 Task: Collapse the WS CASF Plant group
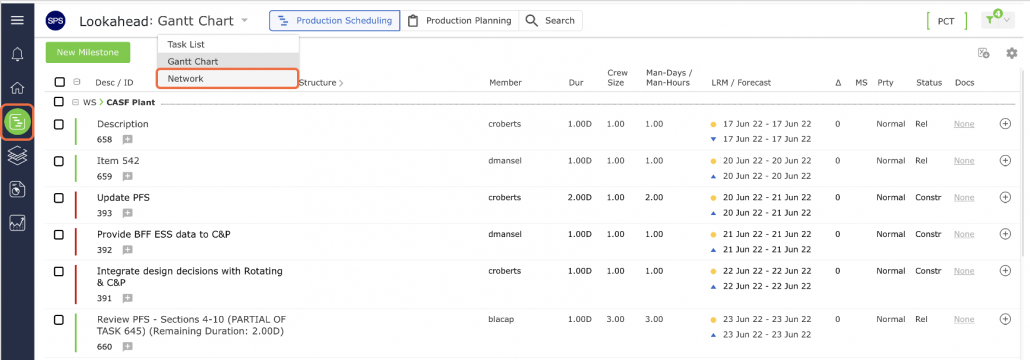coord(76,102)
